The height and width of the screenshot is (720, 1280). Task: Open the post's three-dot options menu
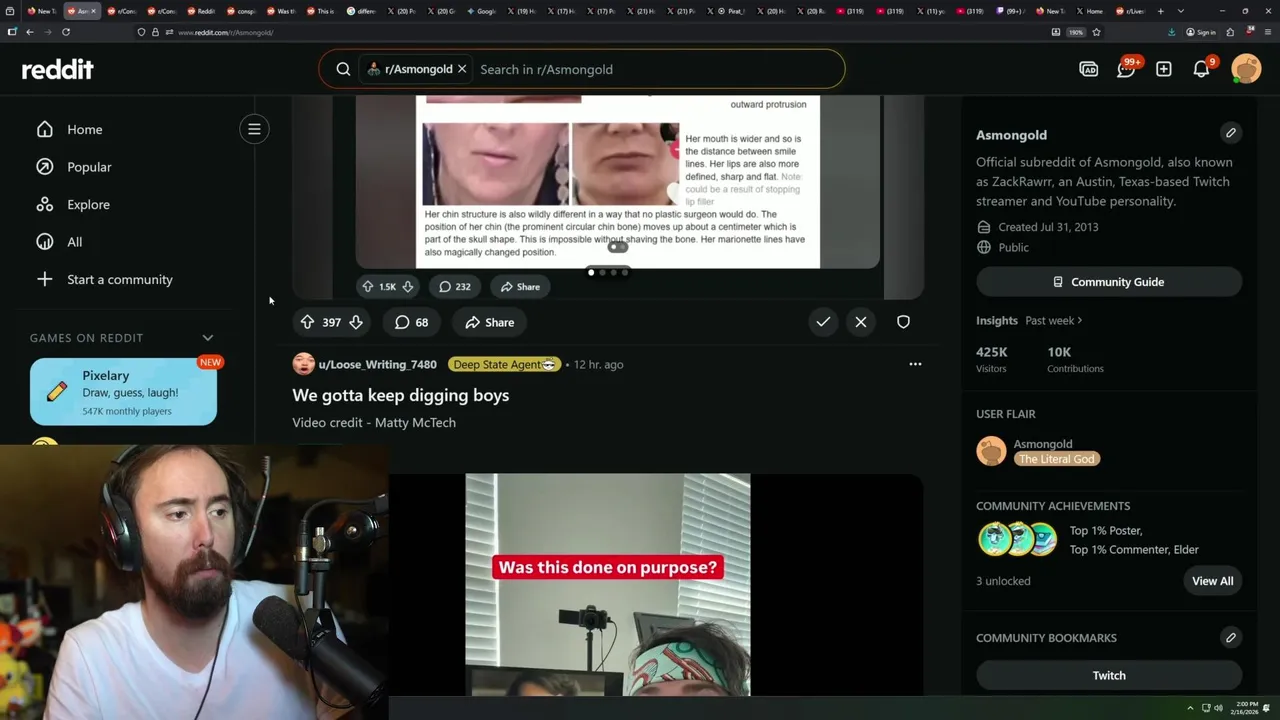pyautogui.click(x=915, y=364)
